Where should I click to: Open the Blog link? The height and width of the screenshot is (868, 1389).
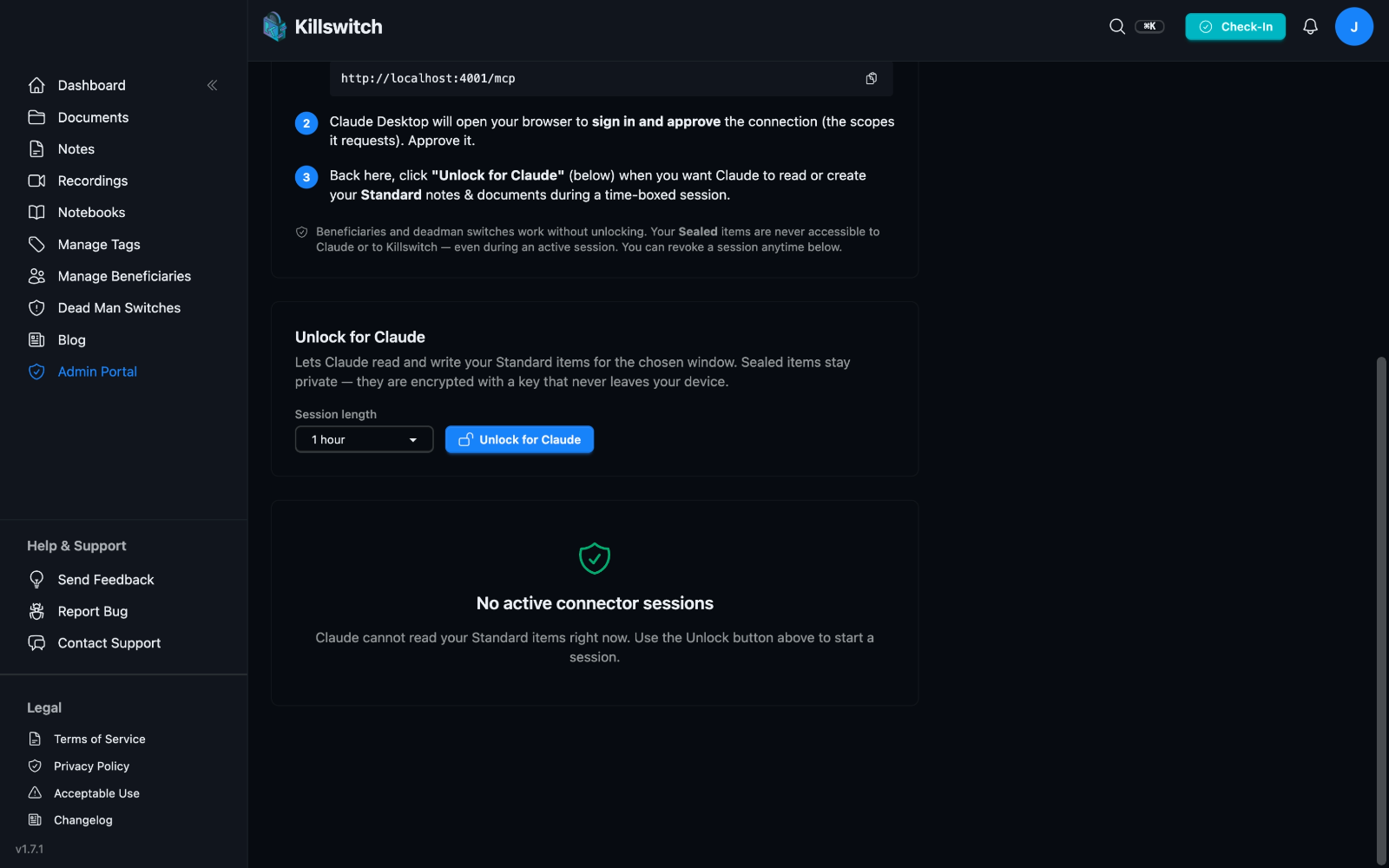(x=71, y=340)
